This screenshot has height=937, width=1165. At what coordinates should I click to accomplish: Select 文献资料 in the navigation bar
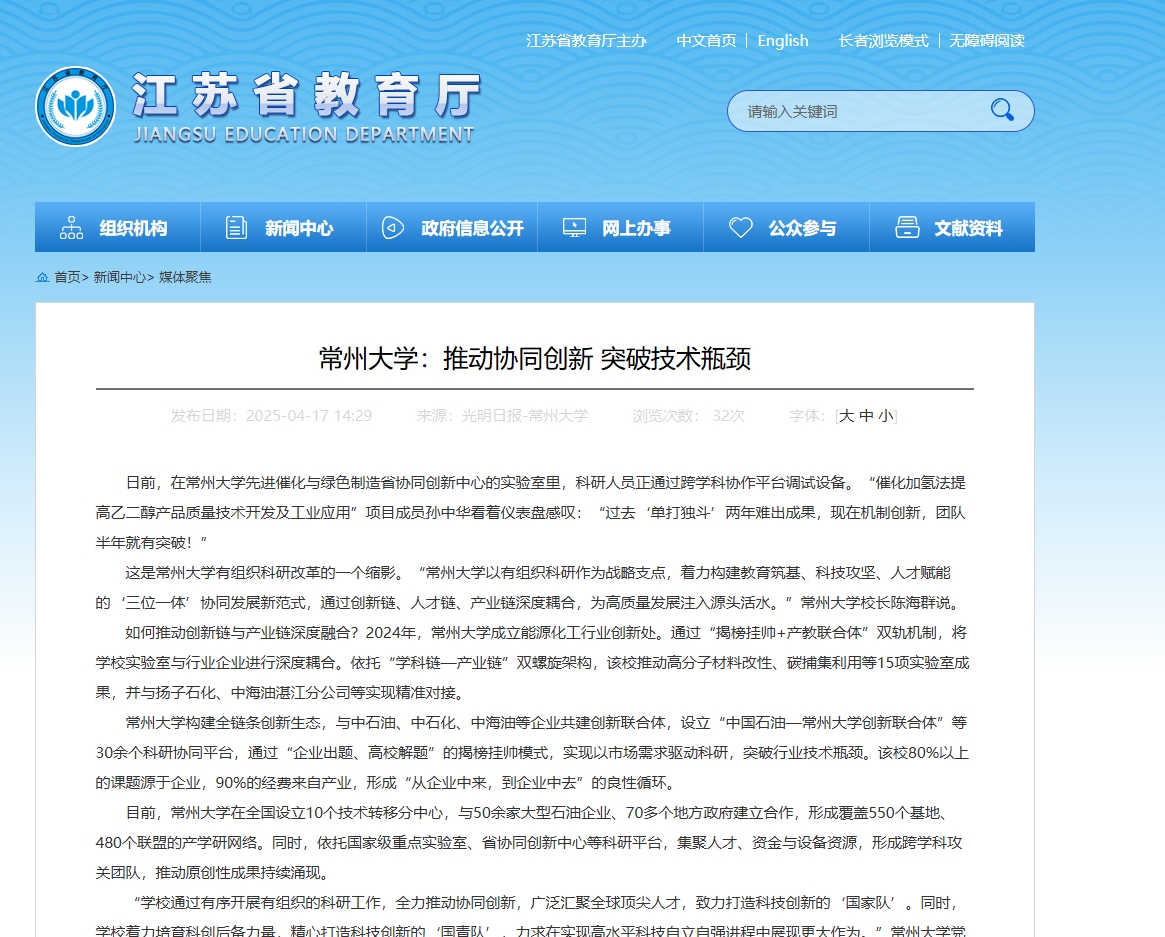[967, 228]
